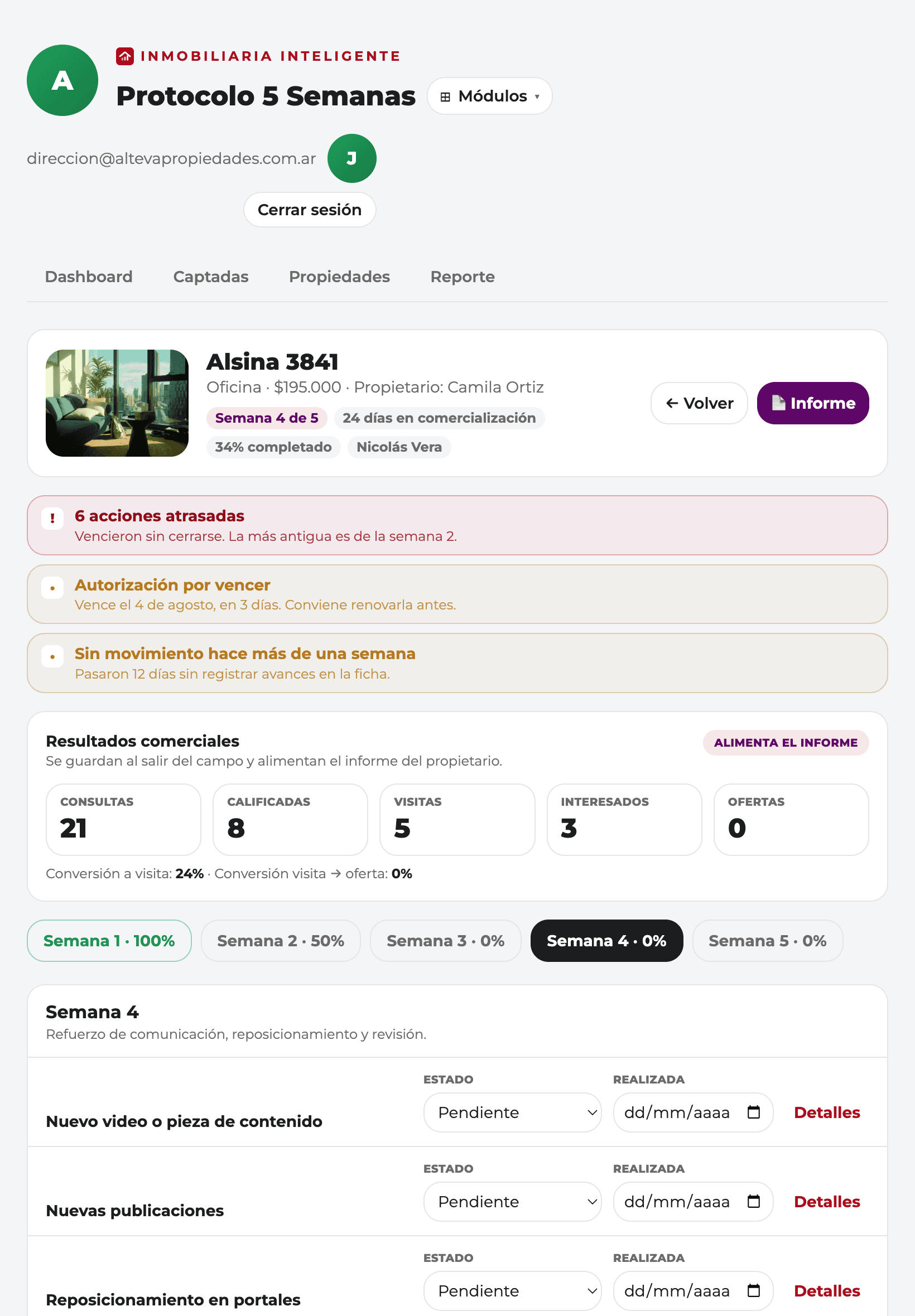Click the Alsina 3841 property thumbnail

coord(117,403)
